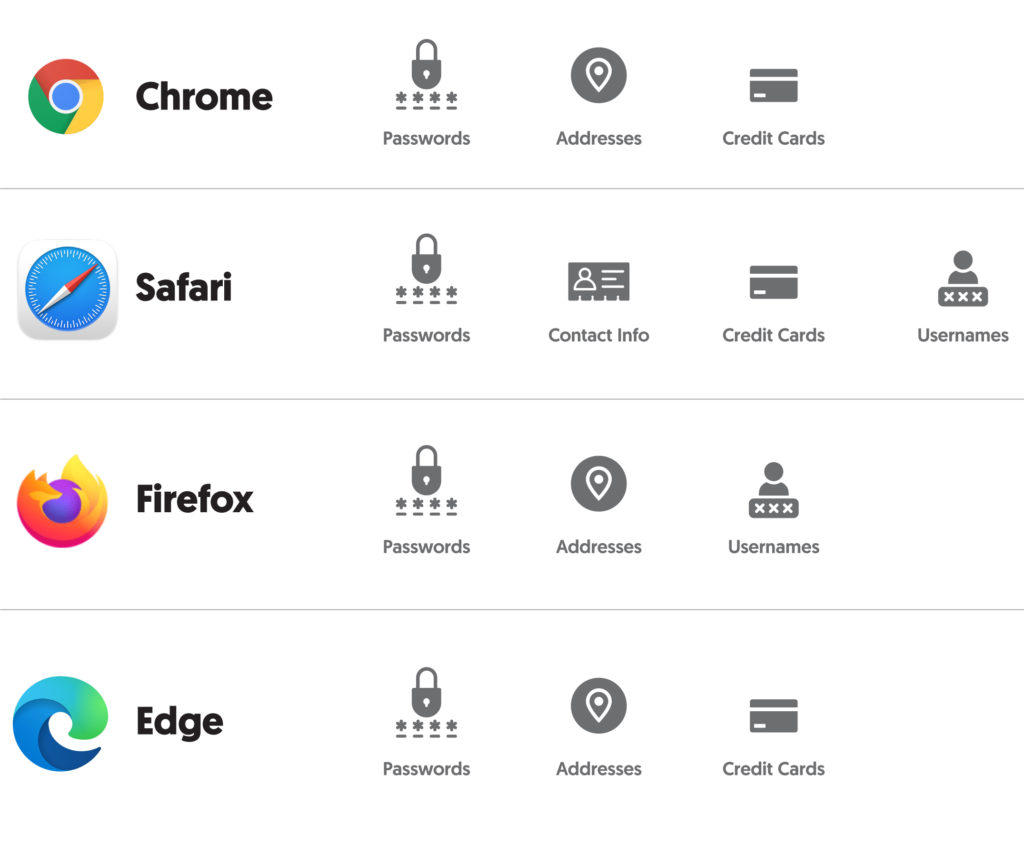Click the Safari heading text

[x=184, y=288]
